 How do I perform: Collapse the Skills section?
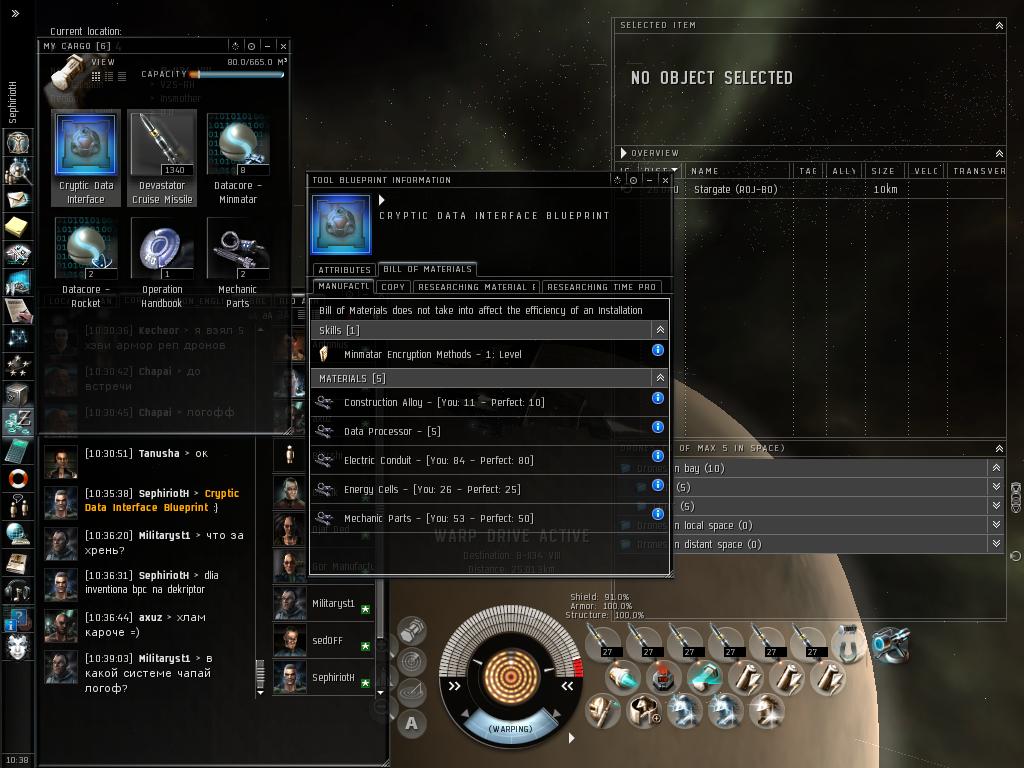tap(660, 330)
